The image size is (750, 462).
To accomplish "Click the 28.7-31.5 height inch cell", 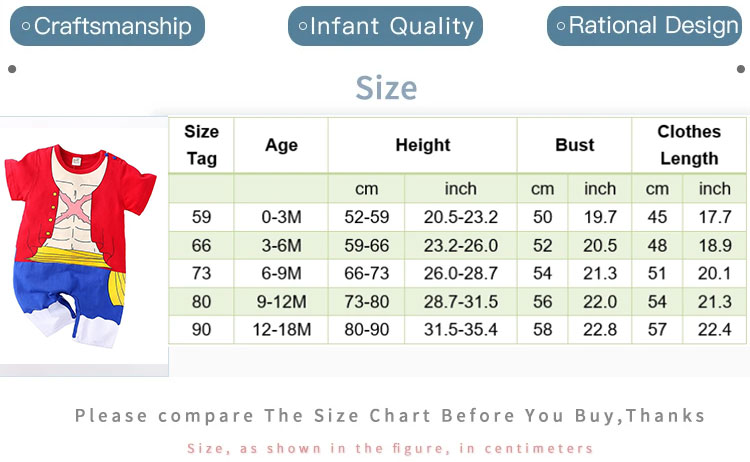I will point(460,301).
